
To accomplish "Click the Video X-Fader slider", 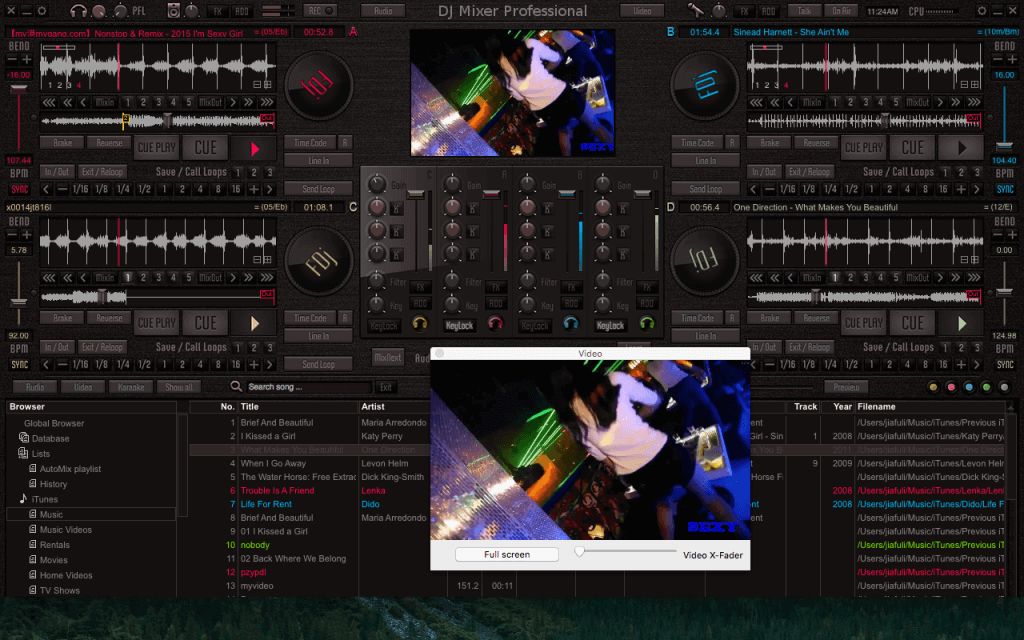I will 579,551.
